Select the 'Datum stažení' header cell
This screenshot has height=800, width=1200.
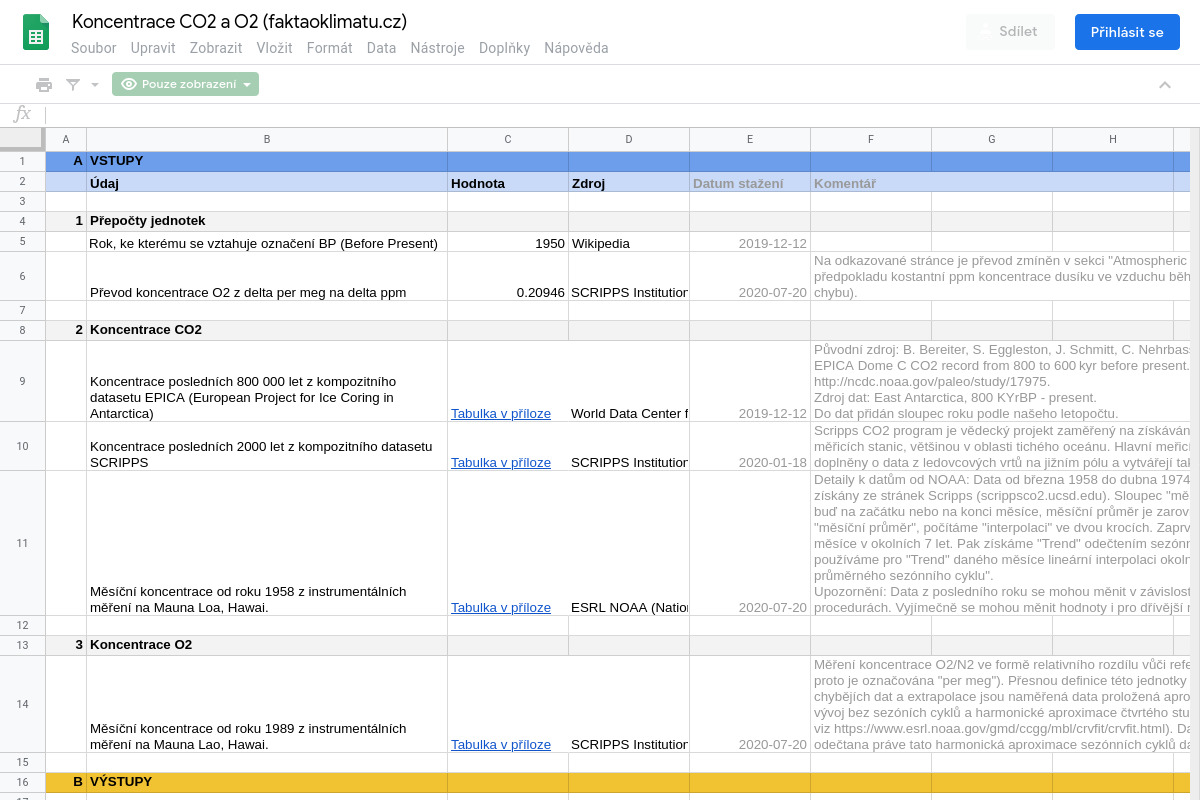pyautogui.click(x=750, y=182)
